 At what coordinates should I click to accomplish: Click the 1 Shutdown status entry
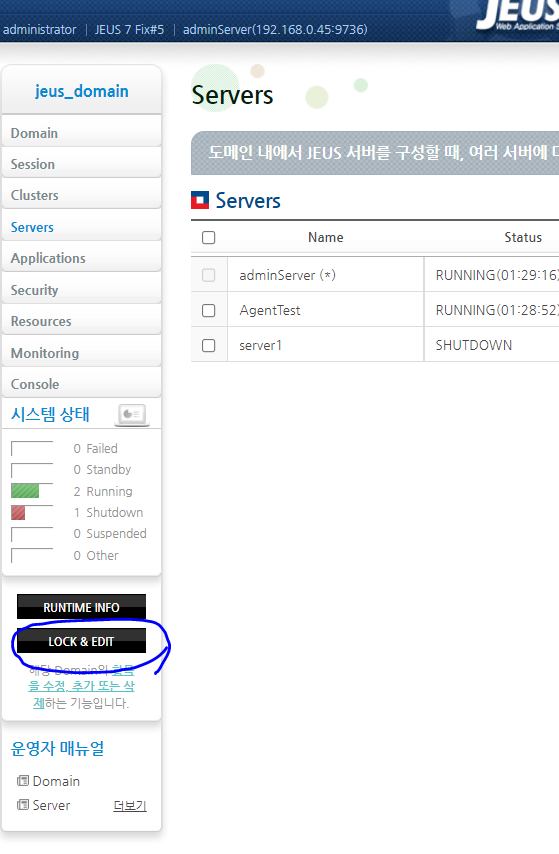pos(108,513)
